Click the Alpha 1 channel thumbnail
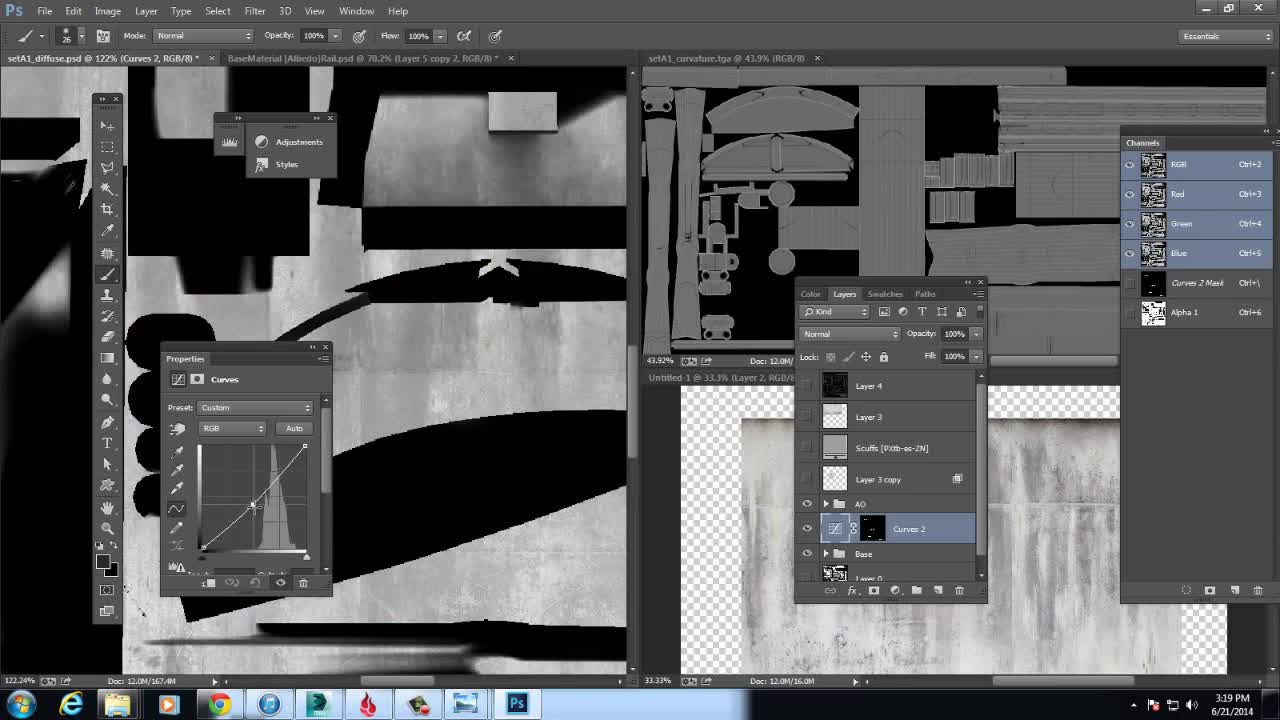The image size is (1280, 720). tap(1153, 313)
